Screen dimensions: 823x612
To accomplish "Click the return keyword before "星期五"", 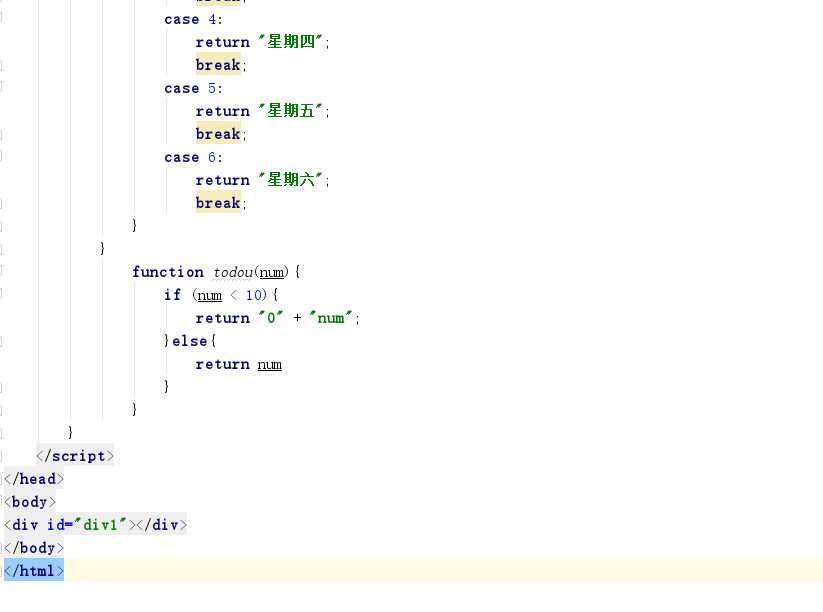I will point(223,111).
